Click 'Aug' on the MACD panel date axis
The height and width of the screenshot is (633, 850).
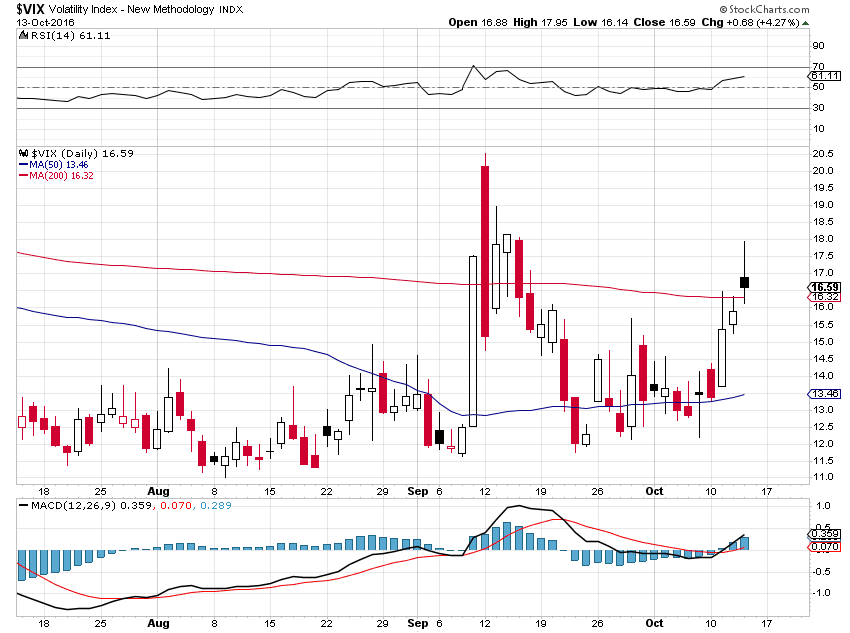click(158, 623)
